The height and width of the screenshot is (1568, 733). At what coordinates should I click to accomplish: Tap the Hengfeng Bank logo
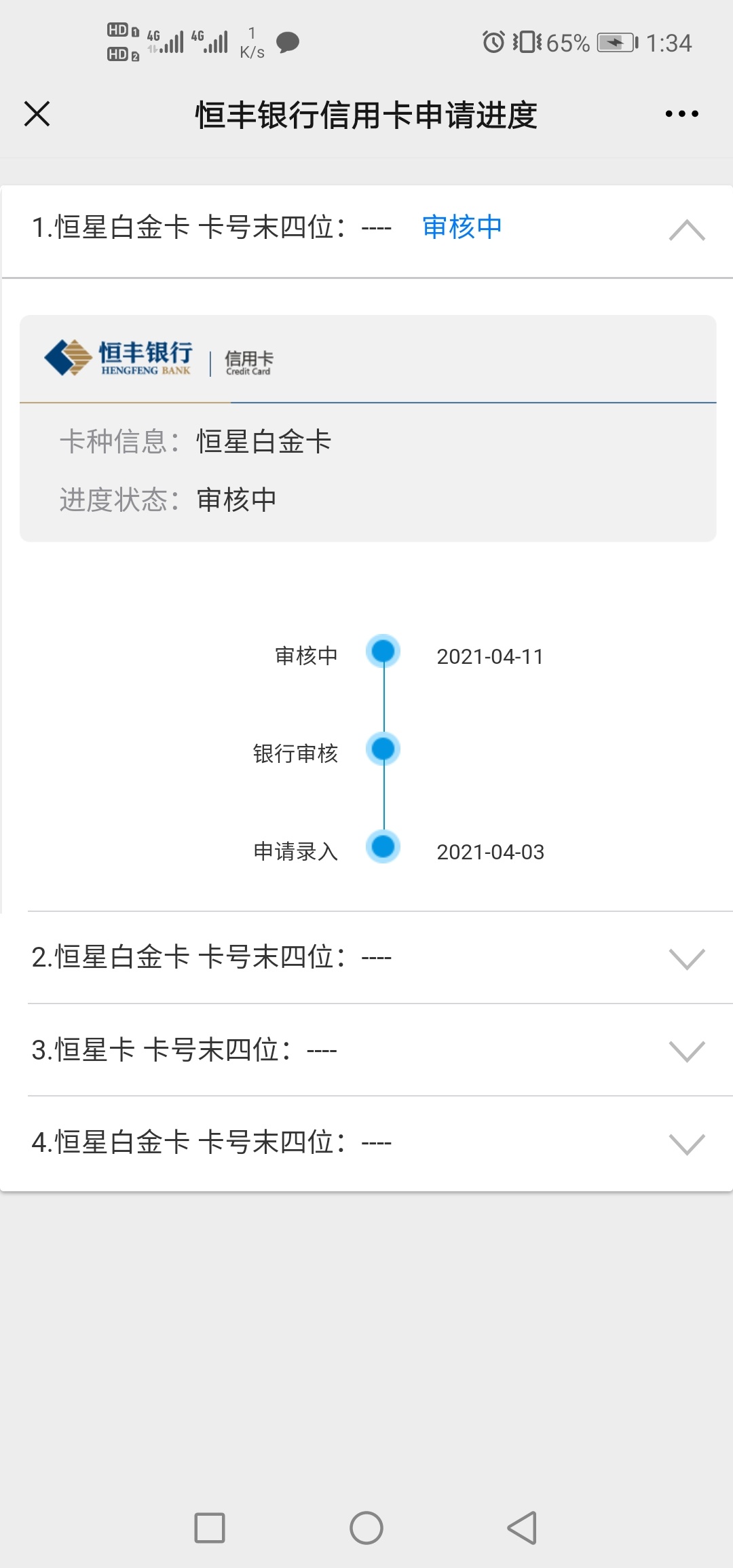pyautogui.click(x=119, y=358)
